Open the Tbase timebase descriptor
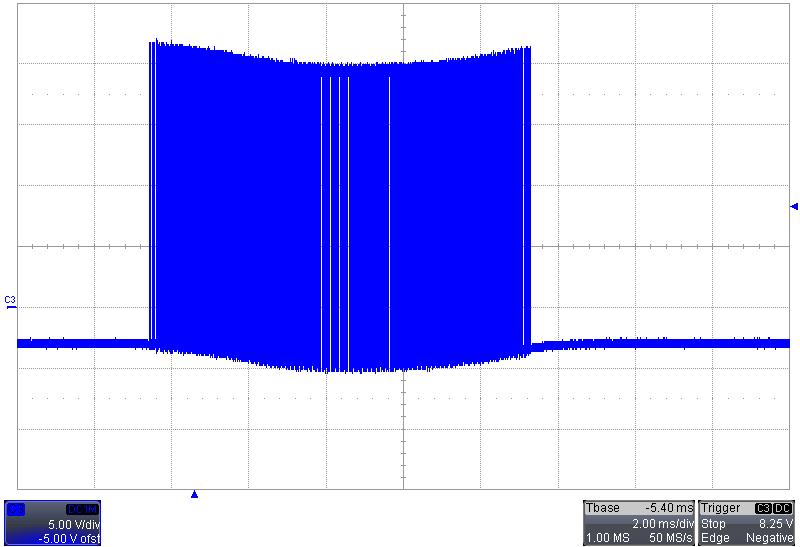The width and height of the screenshot is (800, 547). coord(639,523)
